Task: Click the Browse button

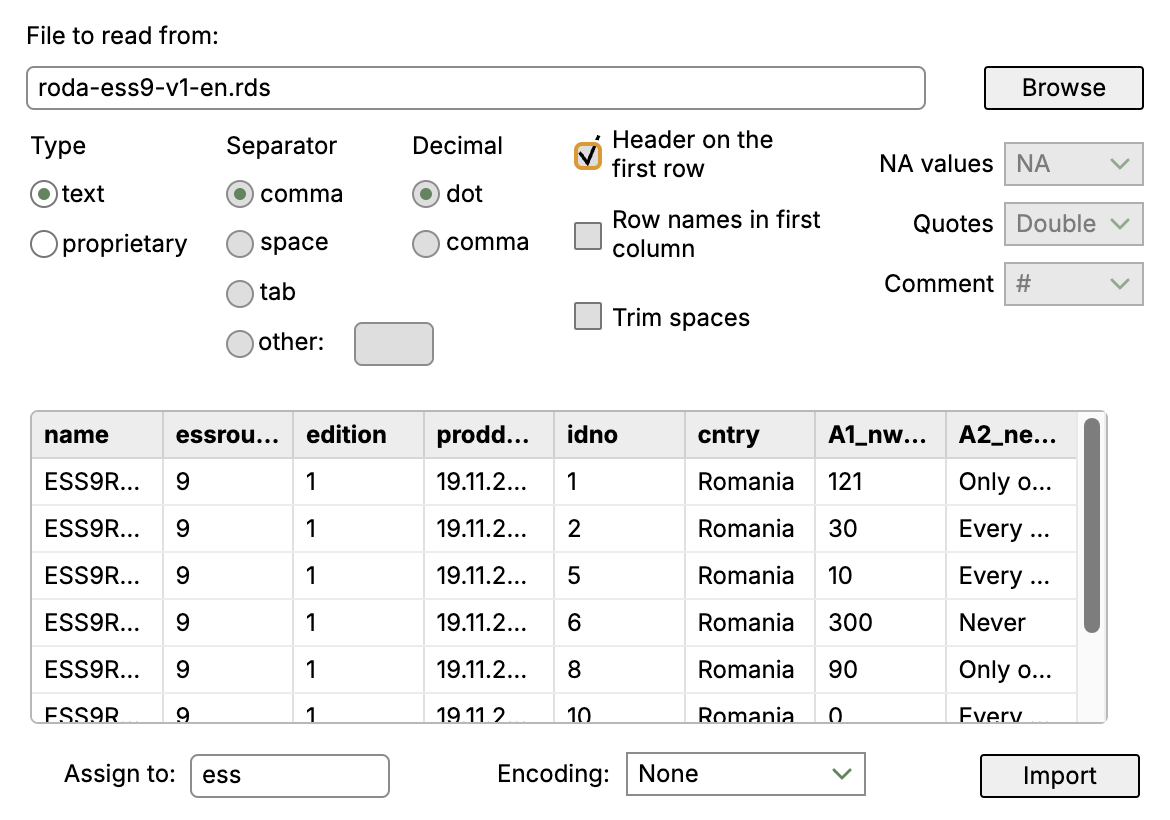Action: [1063, 88]
